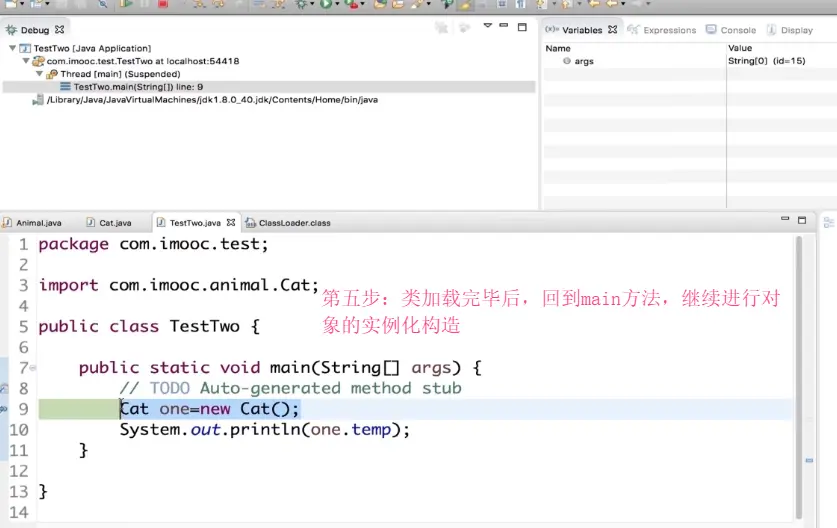Image resolution: width=837 pixels, height=528 pixels.
Task: Step over using the toolbar icon
Action: coord(218,4)
